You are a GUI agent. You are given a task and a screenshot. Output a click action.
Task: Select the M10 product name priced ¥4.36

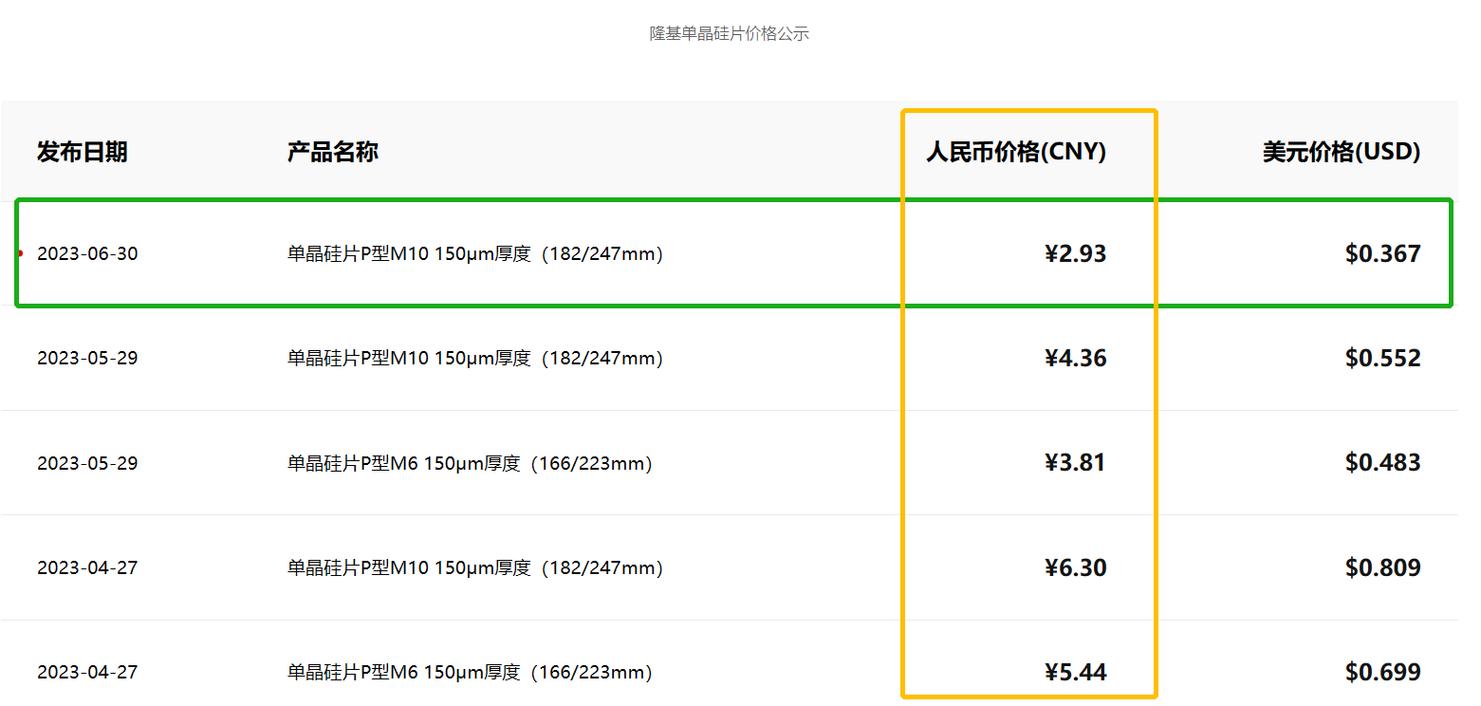point(475,358)
